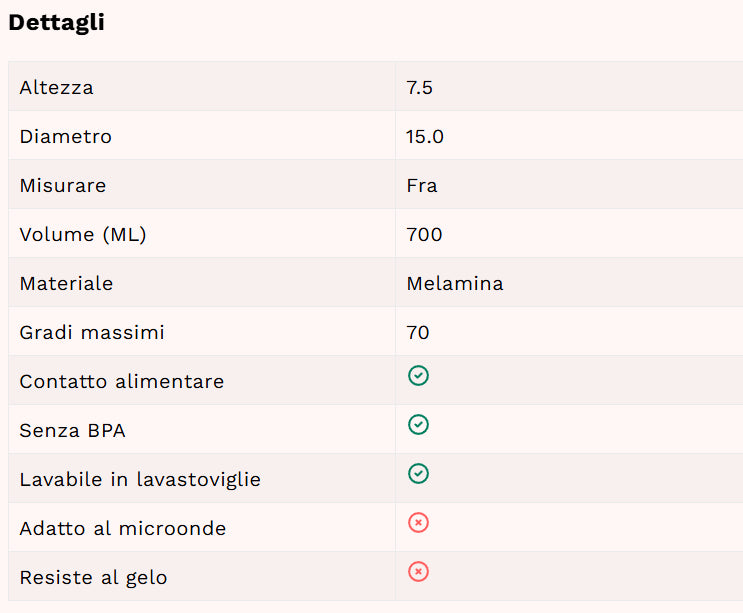Click the Lavabile in lavastoviglie label
Screen dimensions: 743x613
(x=140, y=479)
